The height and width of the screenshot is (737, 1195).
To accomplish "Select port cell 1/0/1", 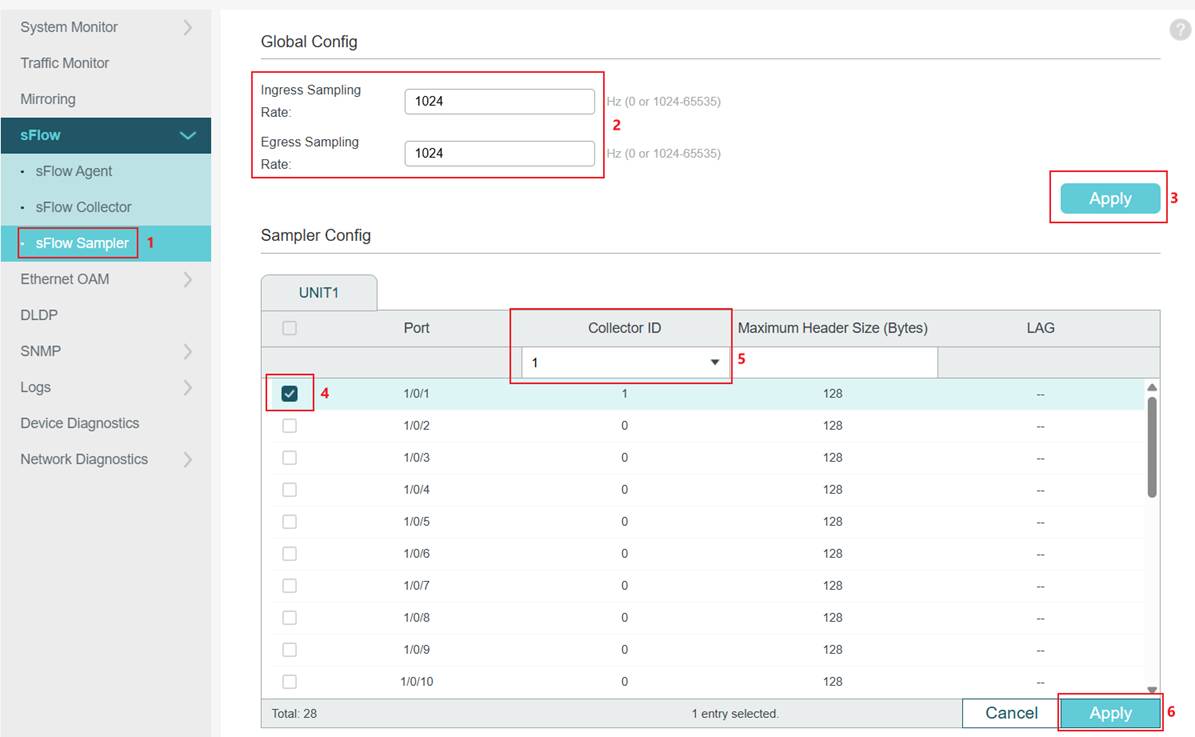I will point(416,394).
